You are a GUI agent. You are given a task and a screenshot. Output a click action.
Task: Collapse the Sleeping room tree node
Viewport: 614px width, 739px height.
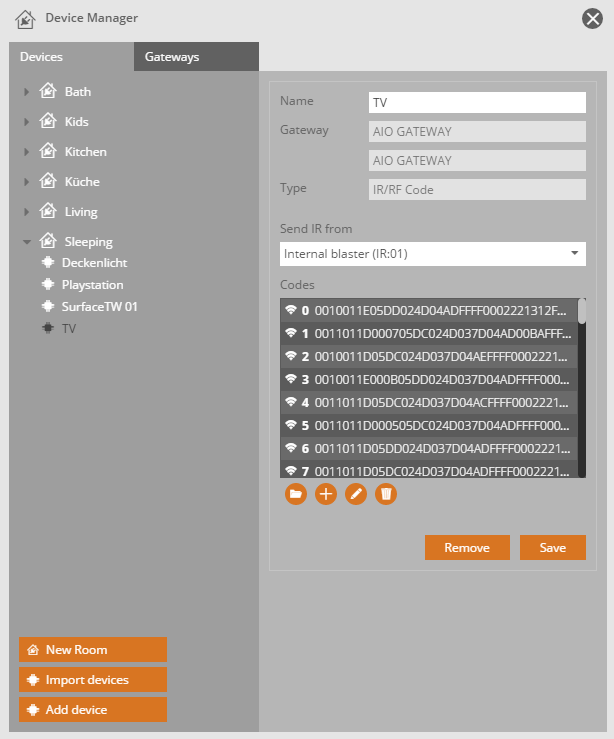coord(26,242)
